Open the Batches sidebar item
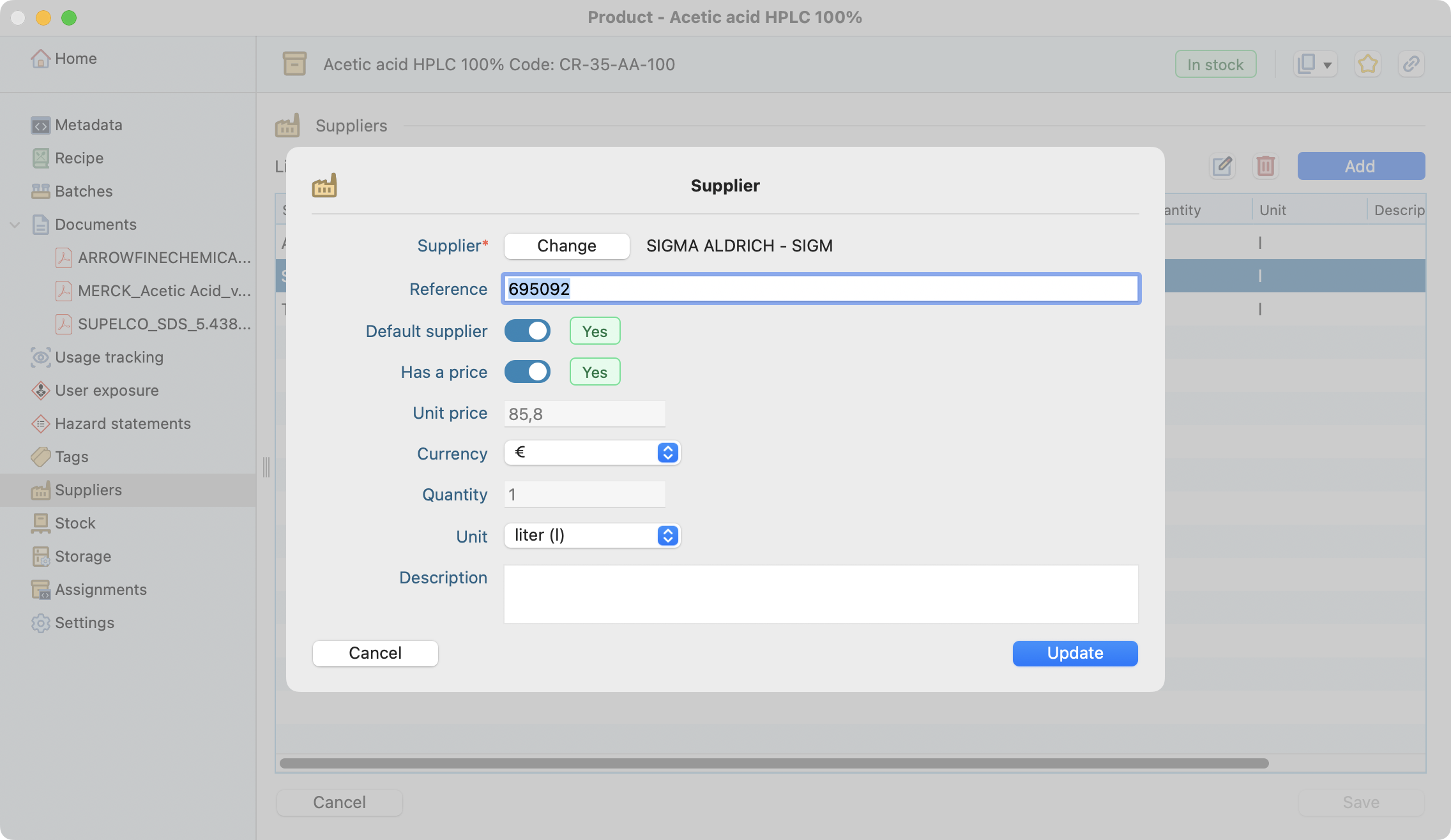 coord(83,191)
